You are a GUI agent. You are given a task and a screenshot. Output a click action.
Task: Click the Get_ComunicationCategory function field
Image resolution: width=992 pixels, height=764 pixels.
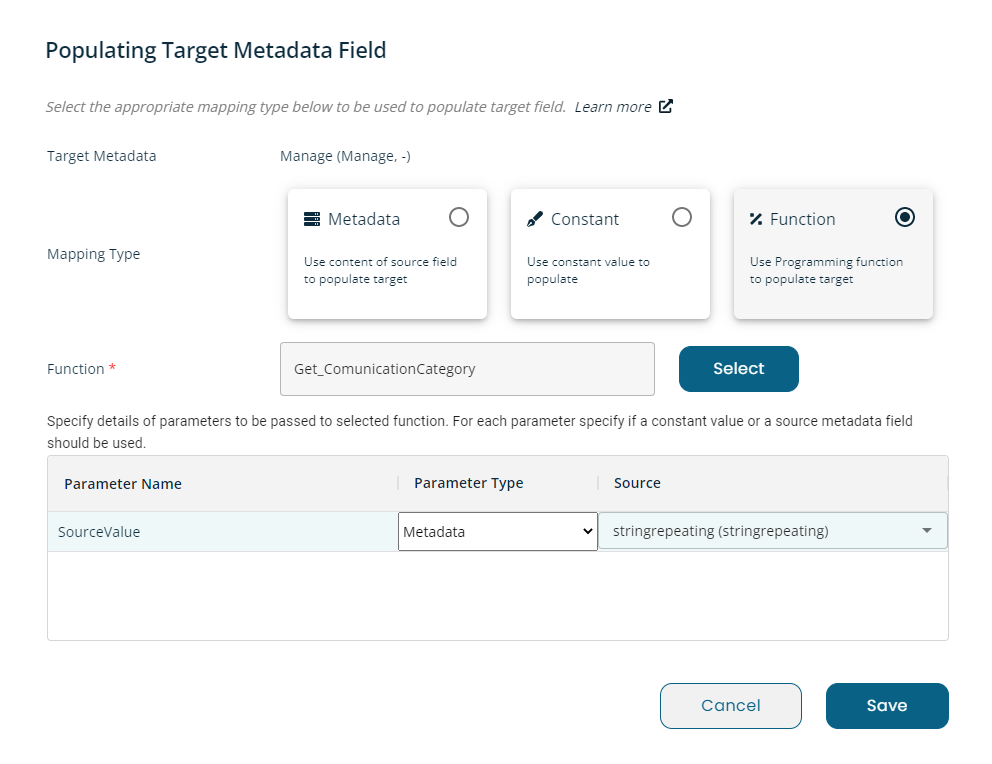click(468, 369)
